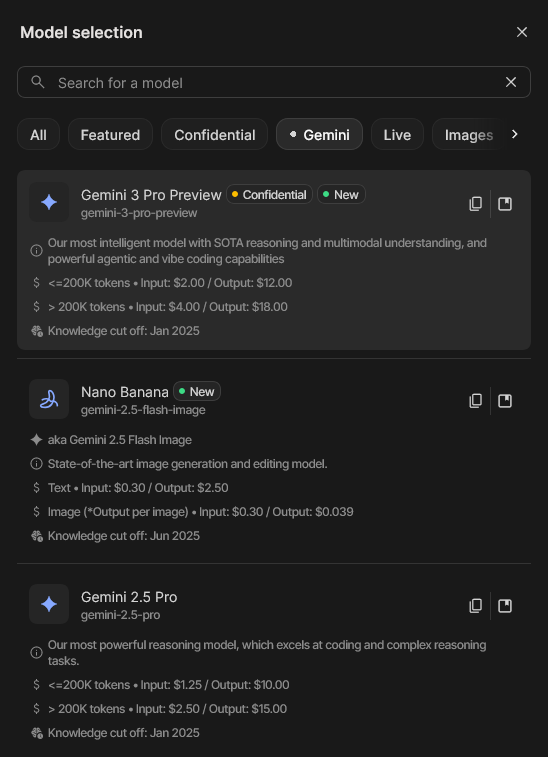
Task: Clear the model search field
Action: point(511,83)
